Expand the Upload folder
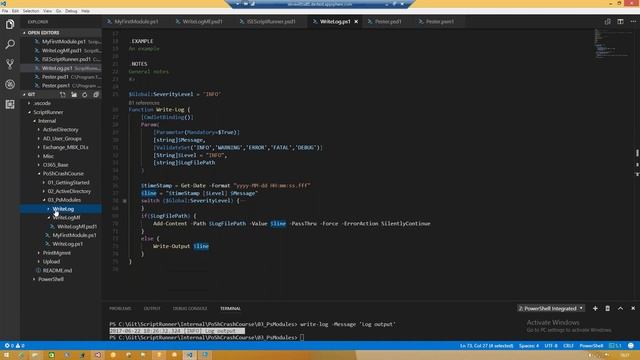Viewport: 640px width, 360px height. click(x=51, y=262)
